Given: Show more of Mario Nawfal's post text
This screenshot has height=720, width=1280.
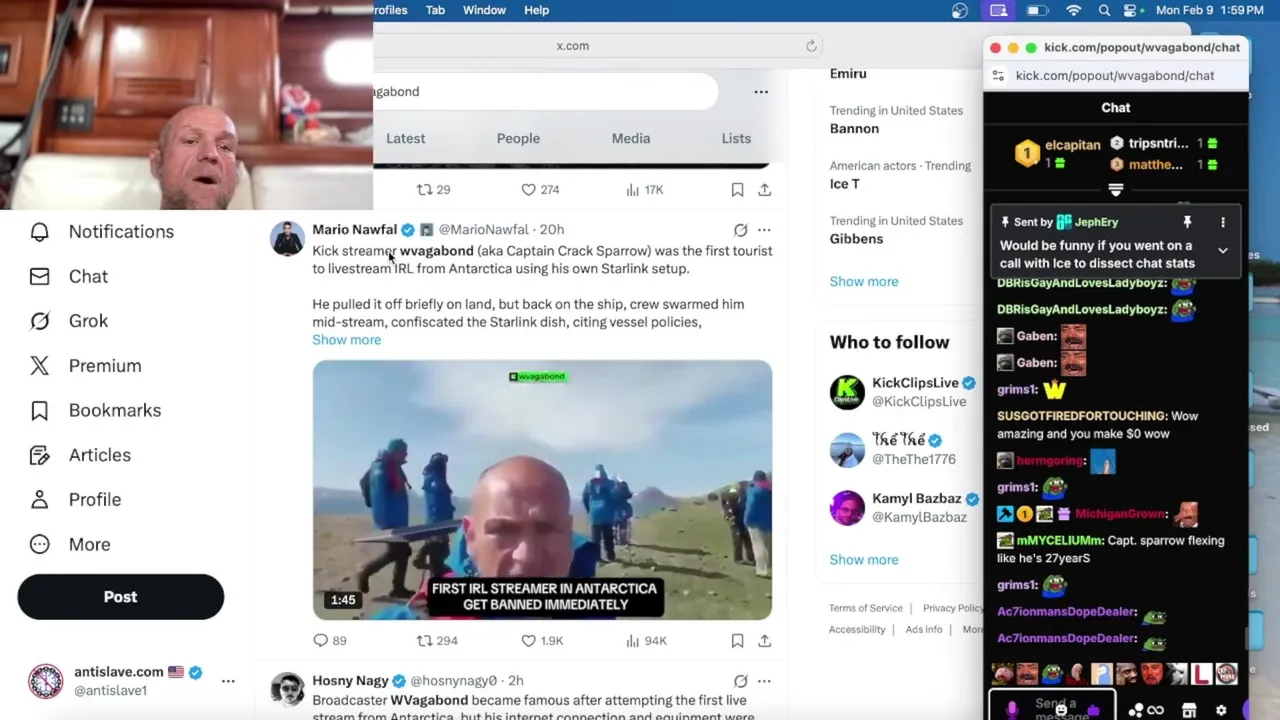Looking at the screenshot, I should coord(346,340).
